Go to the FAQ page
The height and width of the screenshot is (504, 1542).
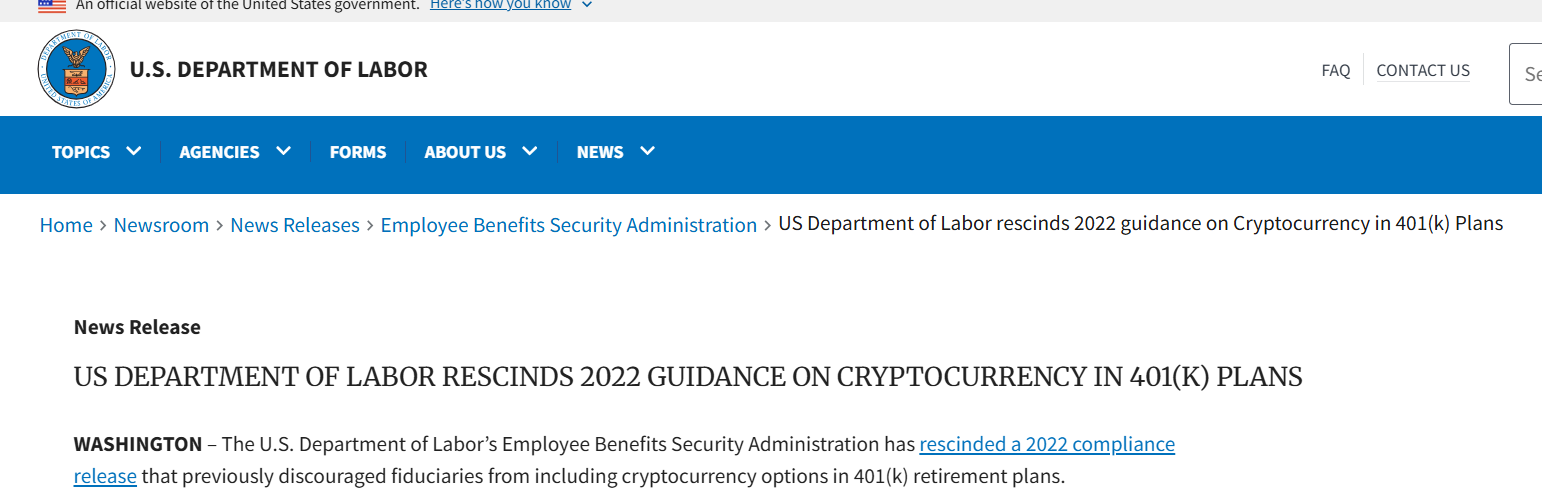click(1336, 70)
